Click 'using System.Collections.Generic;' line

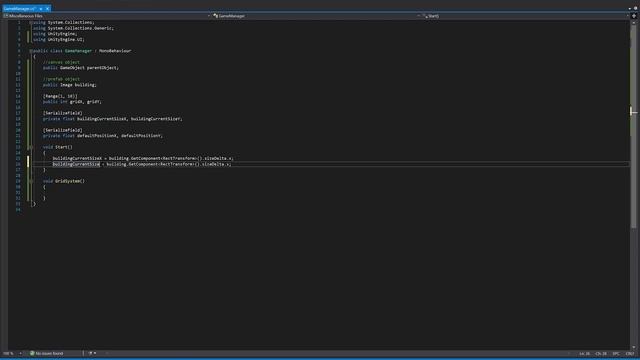point(73,28)
